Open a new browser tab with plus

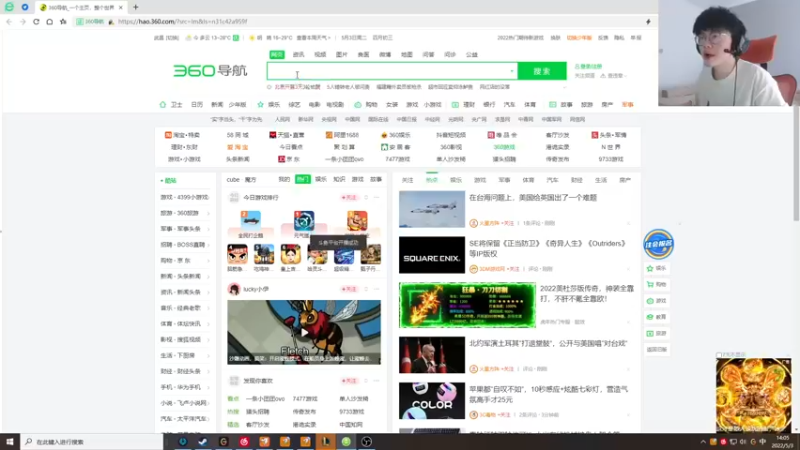(136, 7)
